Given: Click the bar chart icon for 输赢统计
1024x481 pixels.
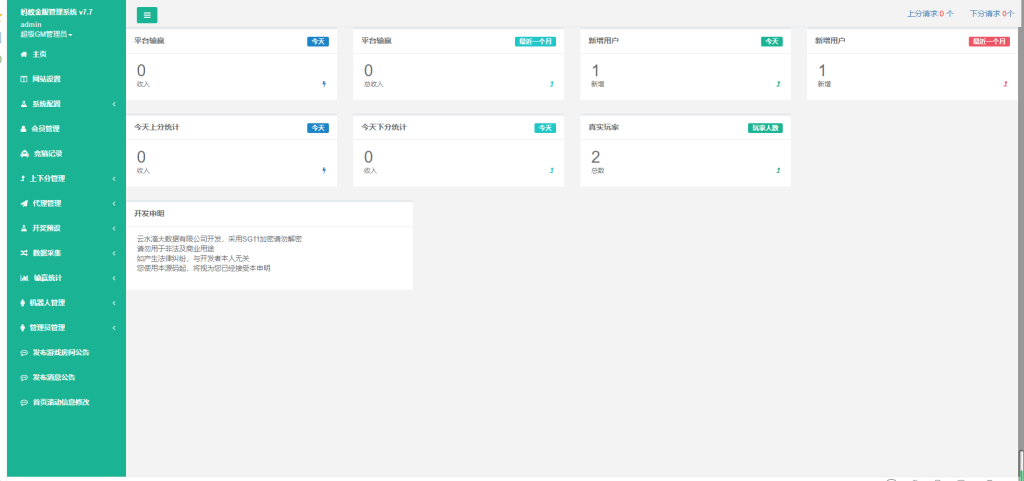Looking at the screenshot, I should [24, 278].
